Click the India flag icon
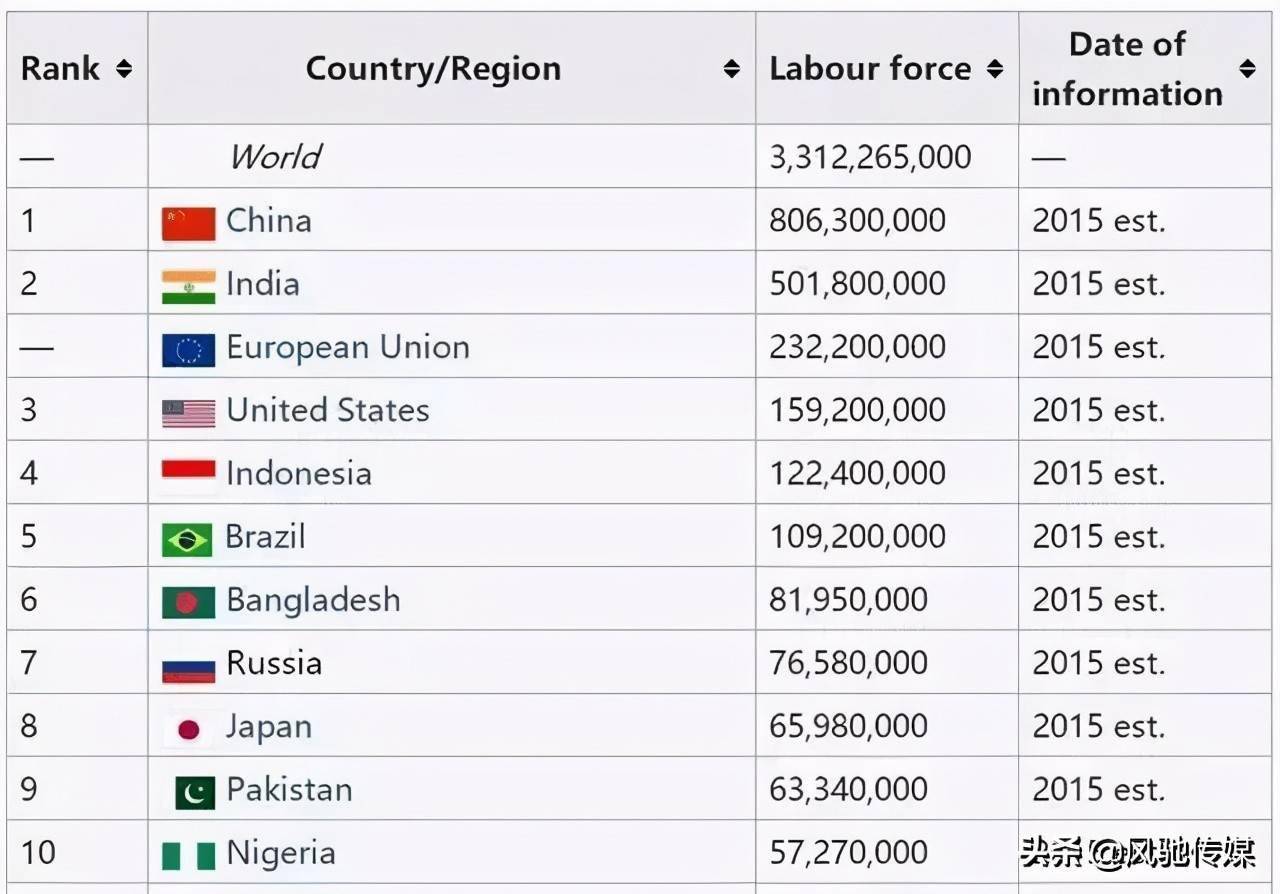The width and height of the screenshot is (1280, 894). click(x=188, y=286)
